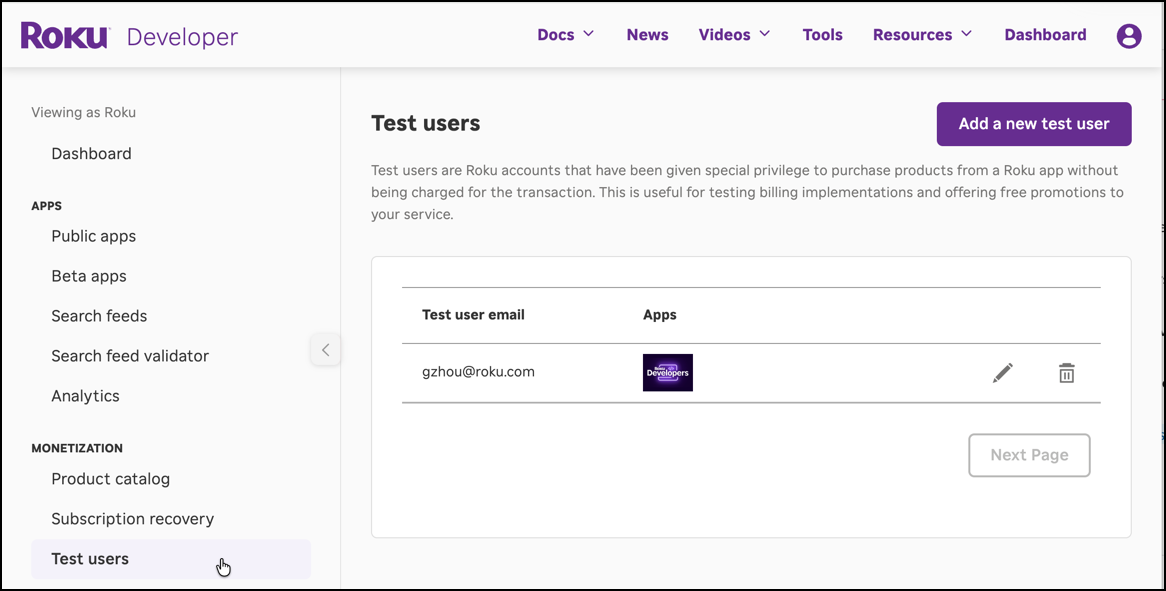This screenshot has height=591, width=1166.
Task: Click the Apps column header
Action: [660, 314]
